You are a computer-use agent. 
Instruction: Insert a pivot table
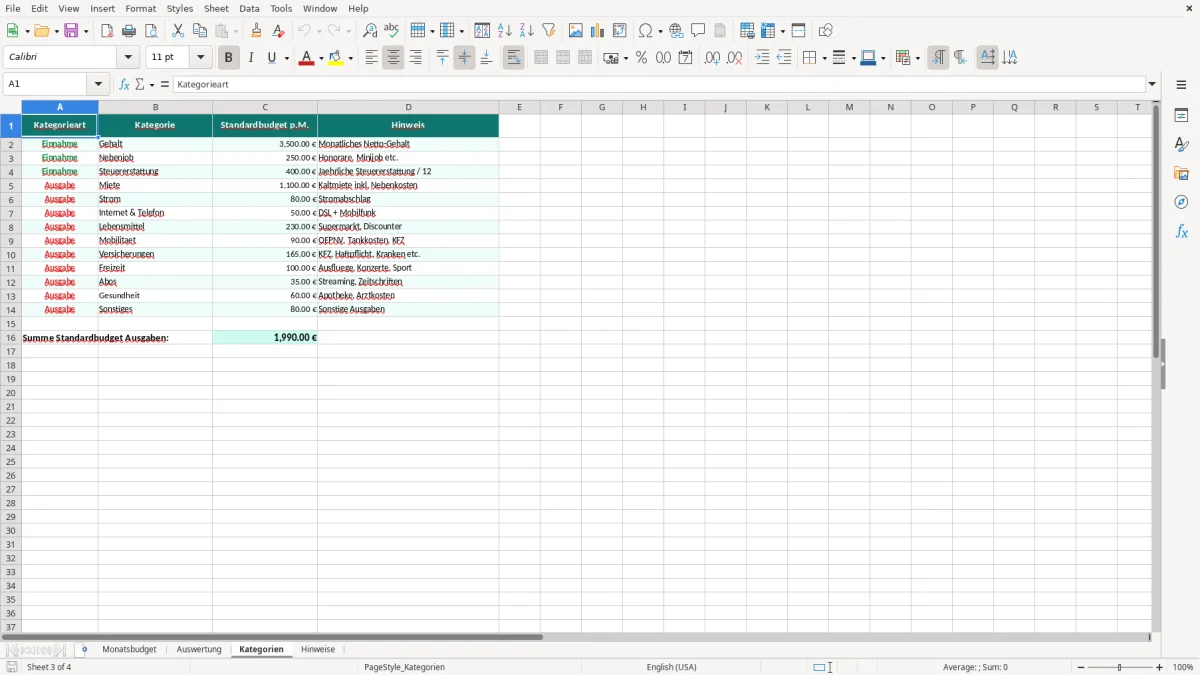coord(620,31)
